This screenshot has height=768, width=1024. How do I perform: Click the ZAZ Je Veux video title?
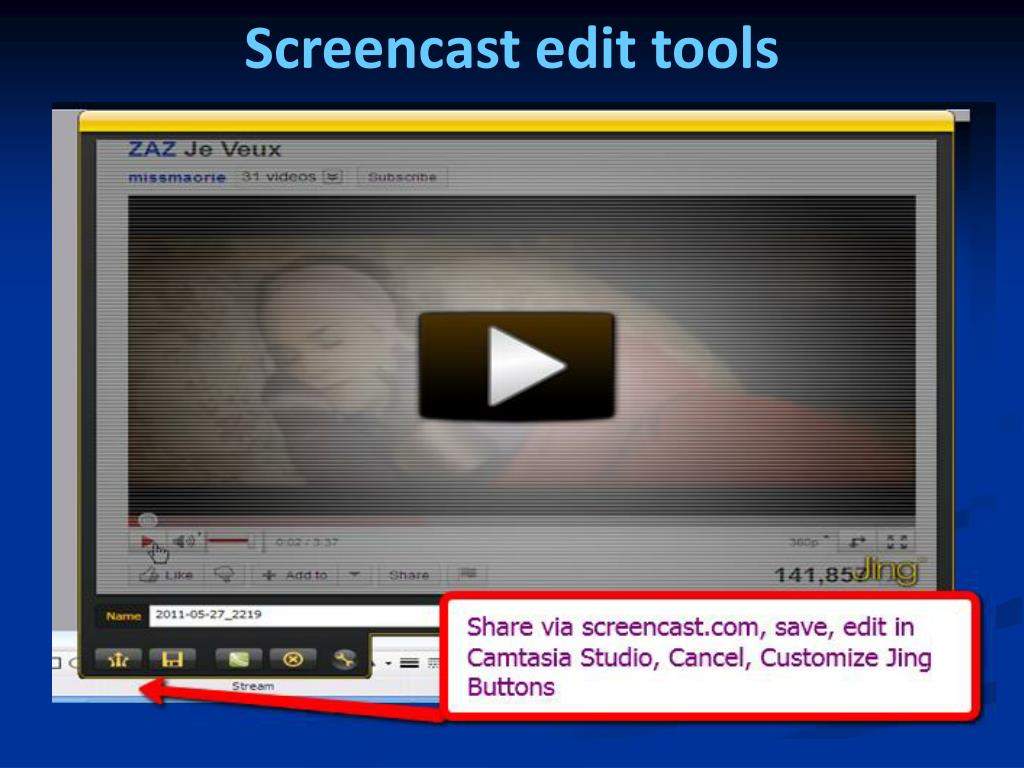(x=204, y=150)
